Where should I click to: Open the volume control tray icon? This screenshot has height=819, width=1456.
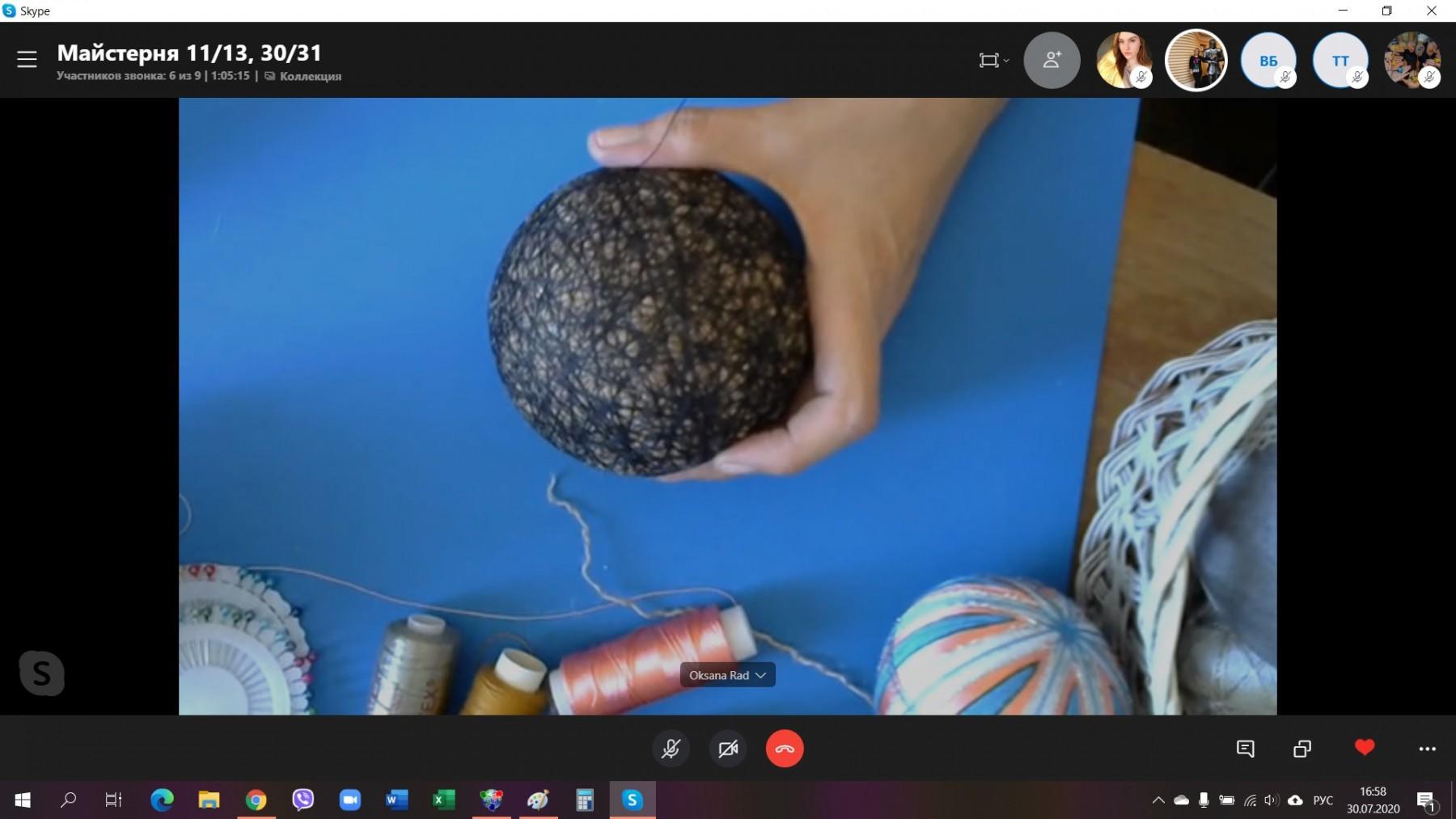click(x=1272, y=800)
